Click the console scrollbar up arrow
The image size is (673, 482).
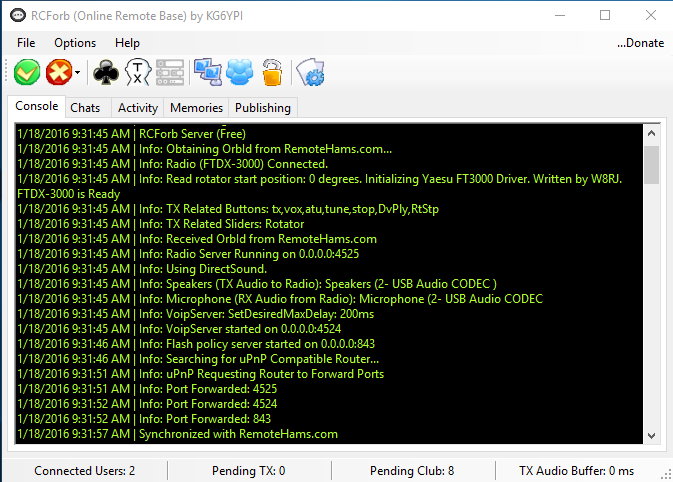651,133
